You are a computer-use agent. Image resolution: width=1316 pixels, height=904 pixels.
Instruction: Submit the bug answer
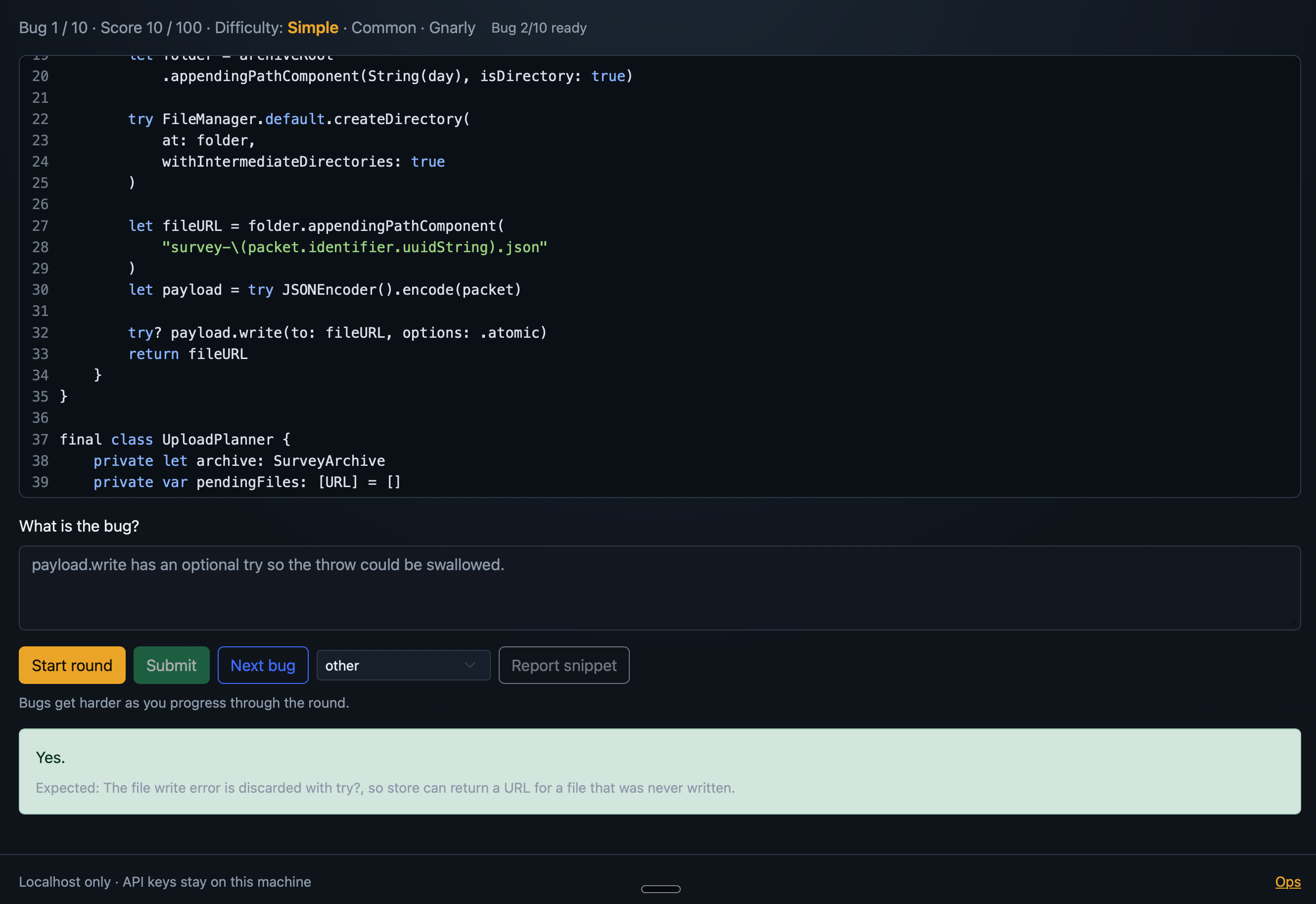coord(171,665)
